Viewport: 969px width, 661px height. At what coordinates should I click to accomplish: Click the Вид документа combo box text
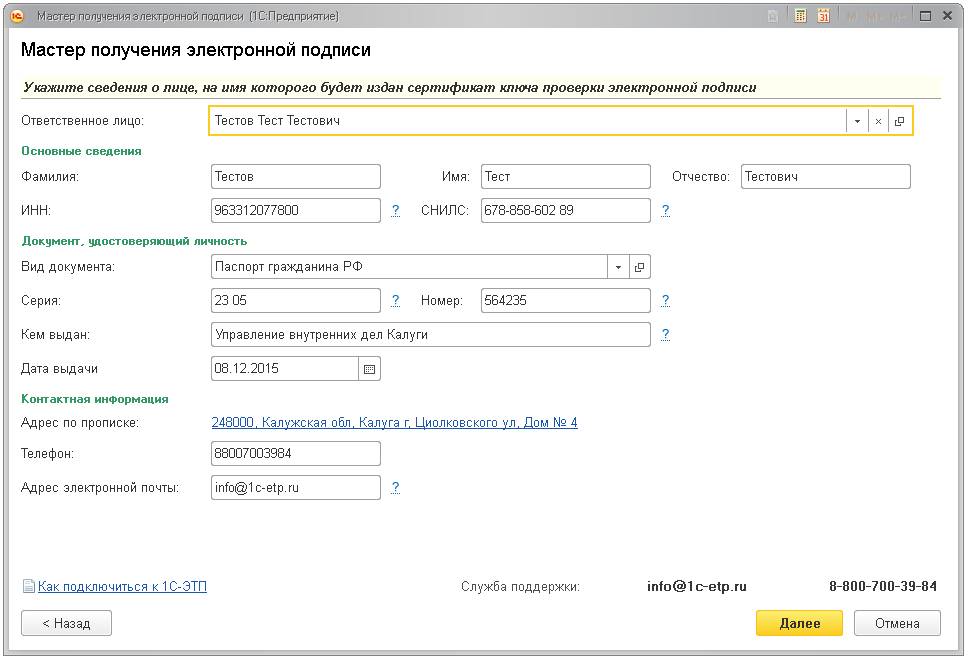click(x=409, y=267)
